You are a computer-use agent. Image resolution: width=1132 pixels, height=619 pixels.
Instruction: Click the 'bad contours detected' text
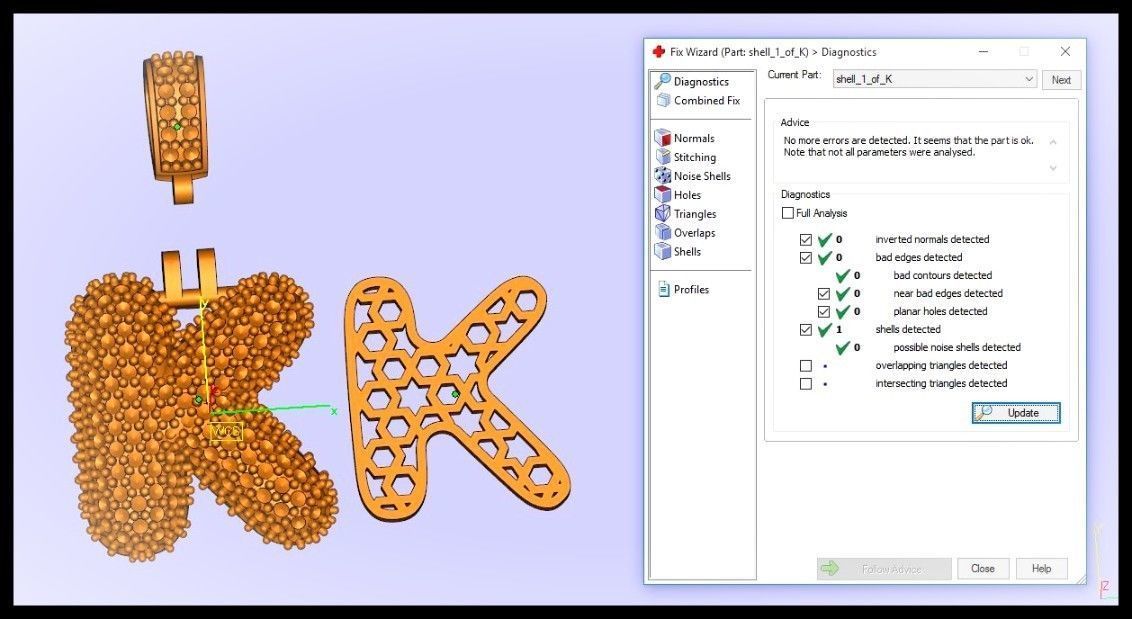(x=942, y=275)
